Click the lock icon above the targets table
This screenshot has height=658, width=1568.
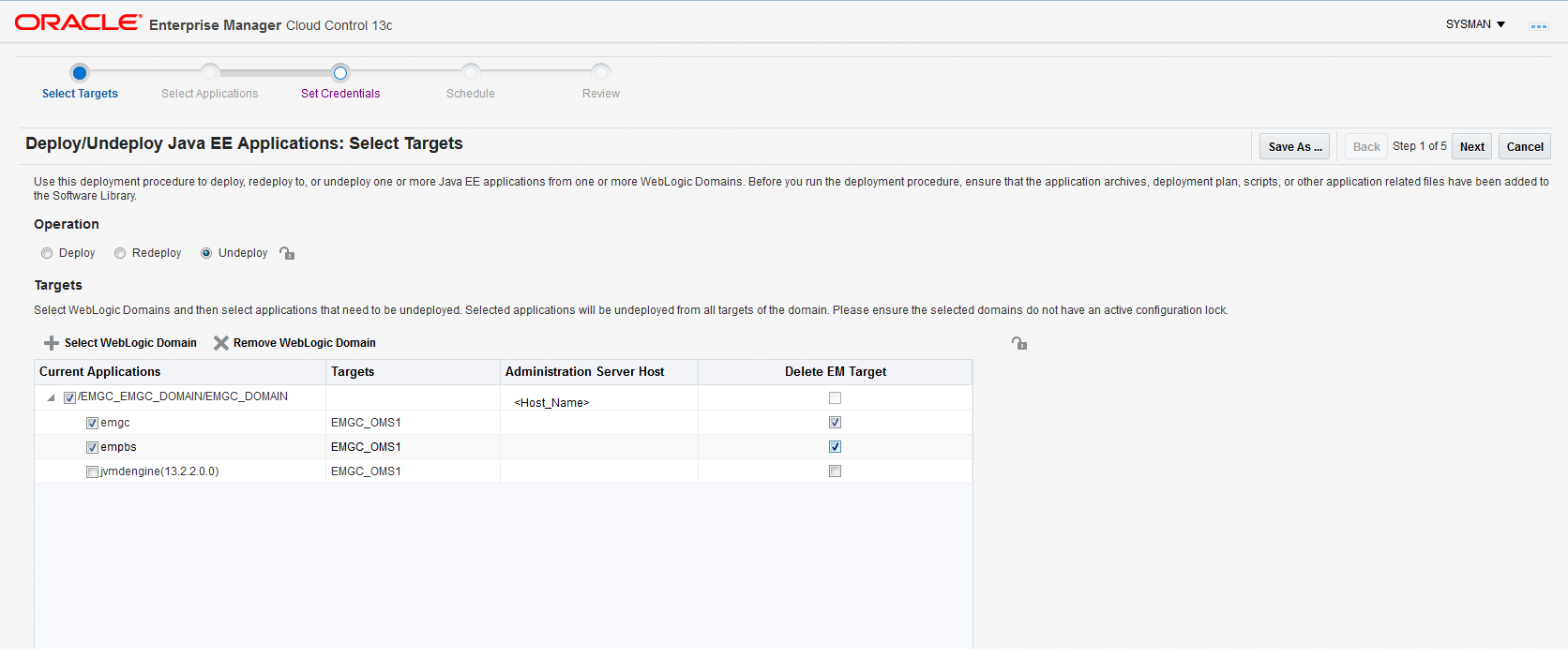[x=1019, y=343]
